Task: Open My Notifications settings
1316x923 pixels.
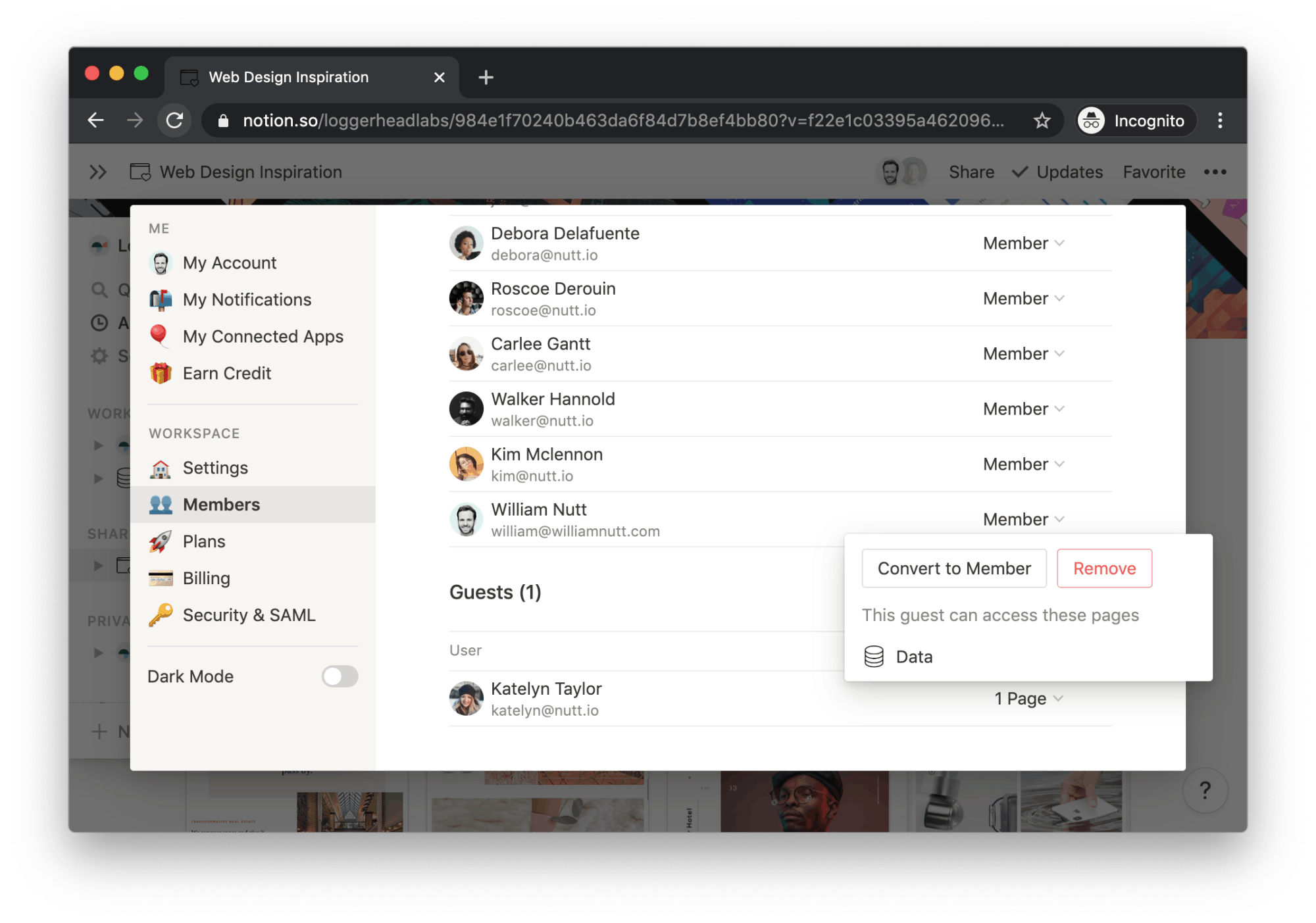Action: coord(247,299)
